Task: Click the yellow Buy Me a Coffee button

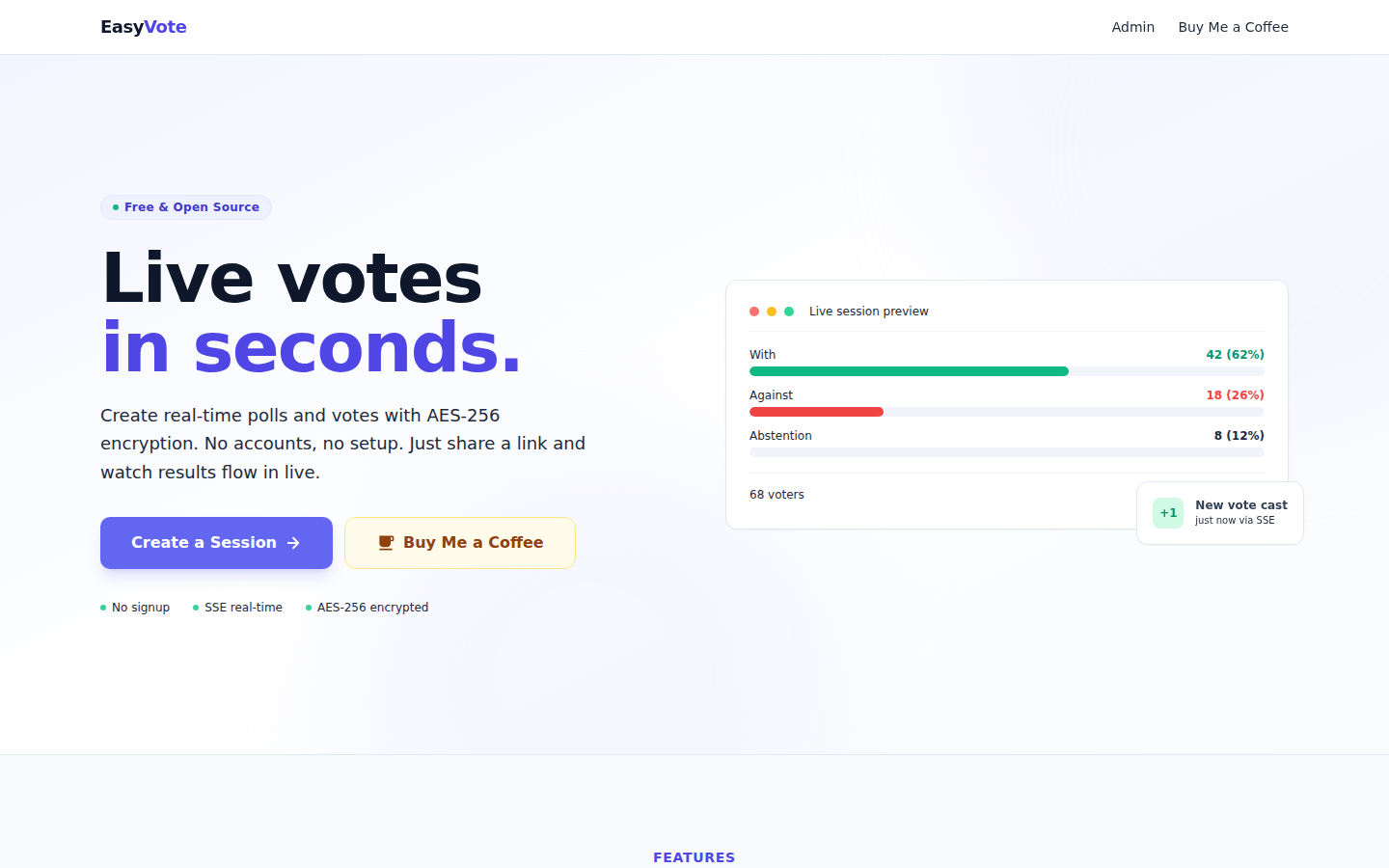Action: [460, 543]
